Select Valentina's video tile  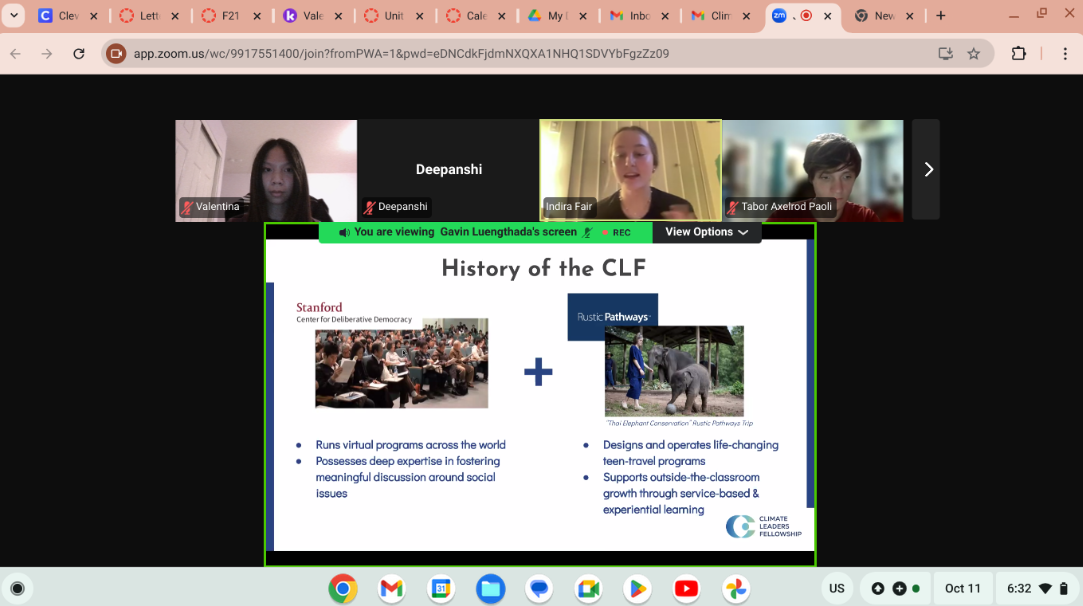266,171
